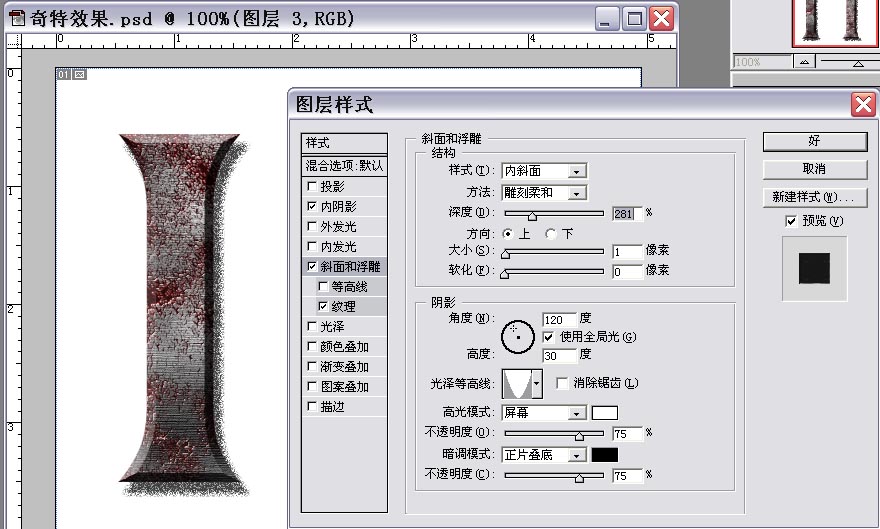Click the 软化 soften slider handle
The width and height of the screenshot is (880, 529).
pos(505,274)
